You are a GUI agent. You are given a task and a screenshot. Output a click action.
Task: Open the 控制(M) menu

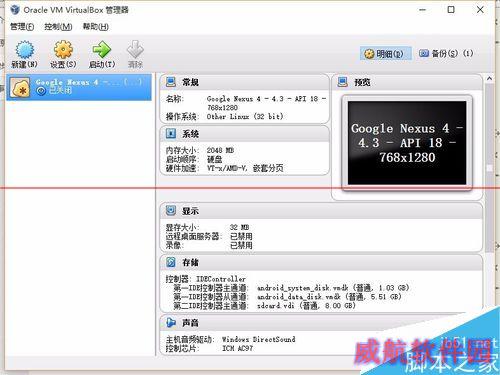coord(58,27)
